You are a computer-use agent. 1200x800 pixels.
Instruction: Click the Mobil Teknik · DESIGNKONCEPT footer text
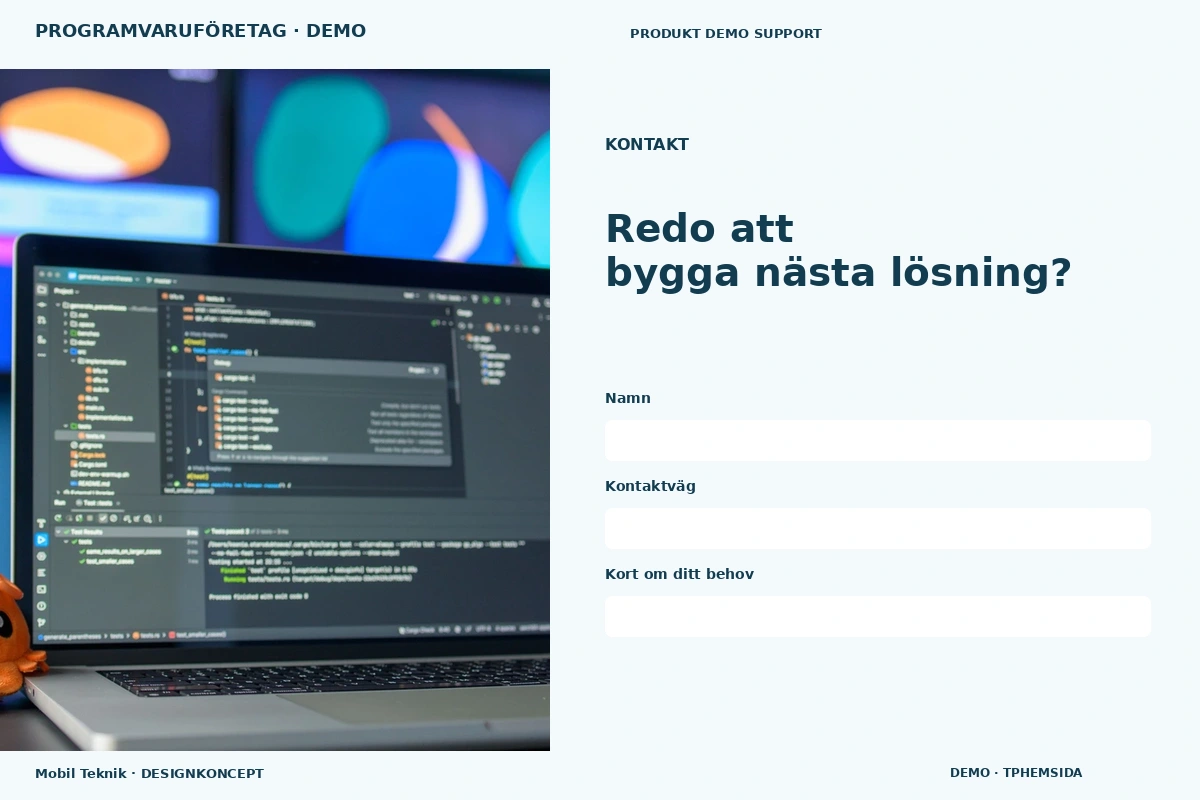(x=149, y=773)
